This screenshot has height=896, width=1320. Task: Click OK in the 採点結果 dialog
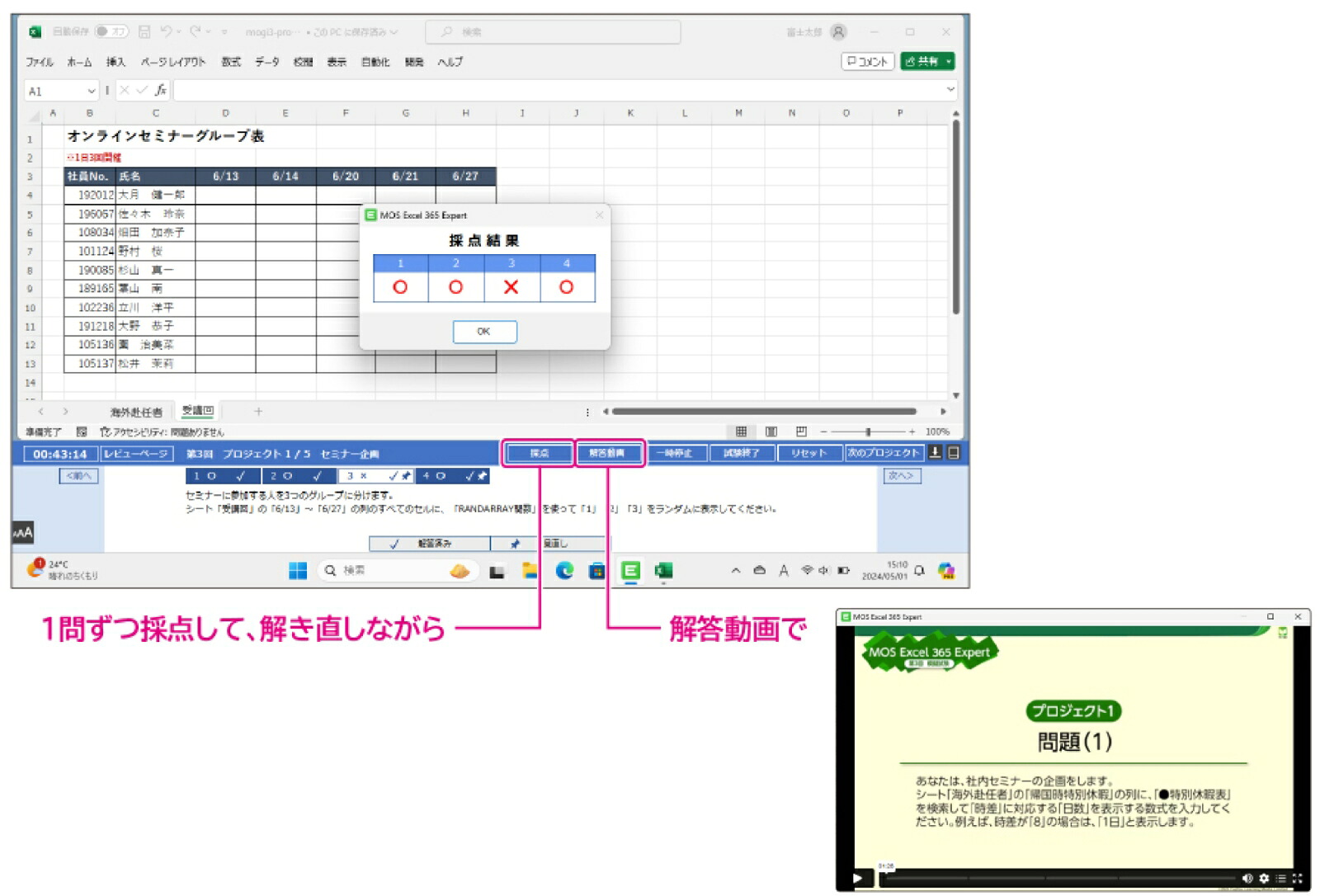(484, 332)
